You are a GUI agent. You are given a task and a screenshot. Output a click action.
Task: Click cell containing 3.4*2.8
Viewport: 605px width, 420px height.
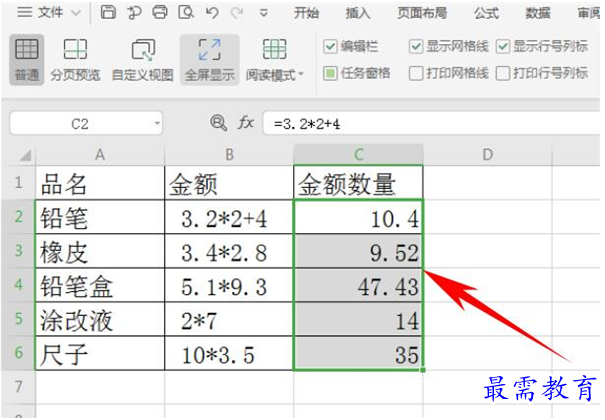click(x=229, y=251)
